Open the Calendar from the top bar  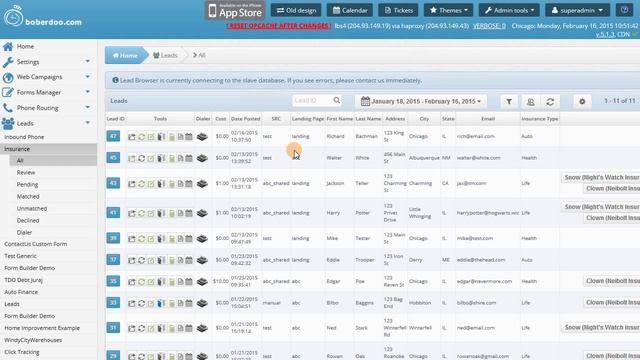click(x=350, y=10)
